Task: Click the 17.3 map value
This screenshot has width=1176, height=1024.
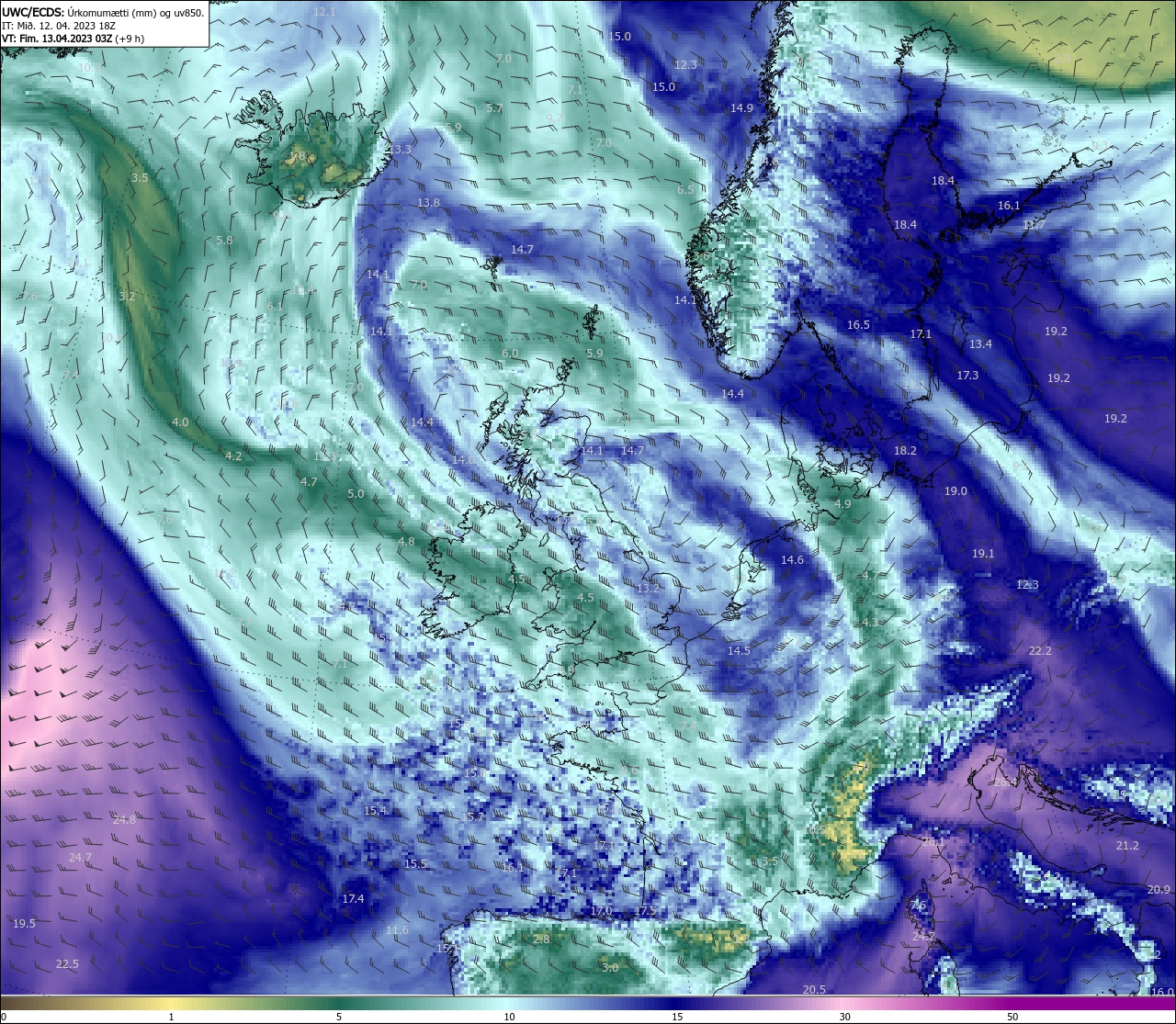Action: (967, 376)
